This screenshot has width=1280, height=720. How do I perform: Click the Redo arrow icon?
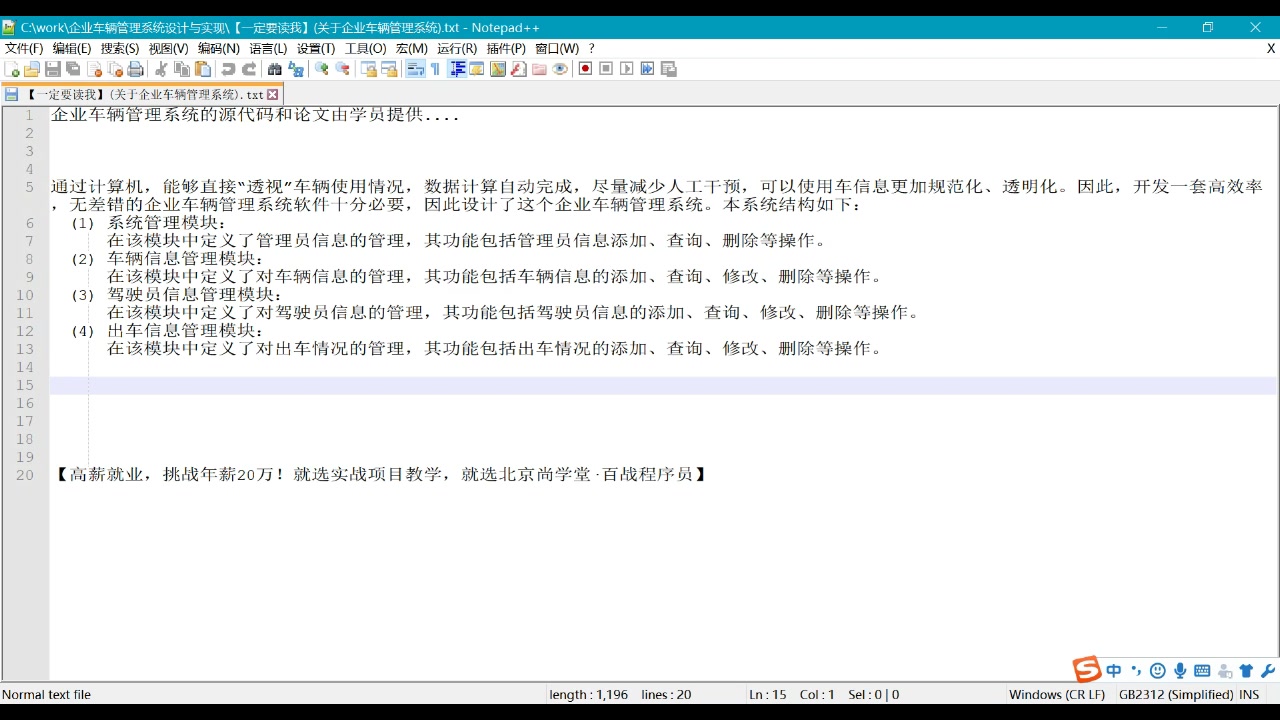click(249, 69)
